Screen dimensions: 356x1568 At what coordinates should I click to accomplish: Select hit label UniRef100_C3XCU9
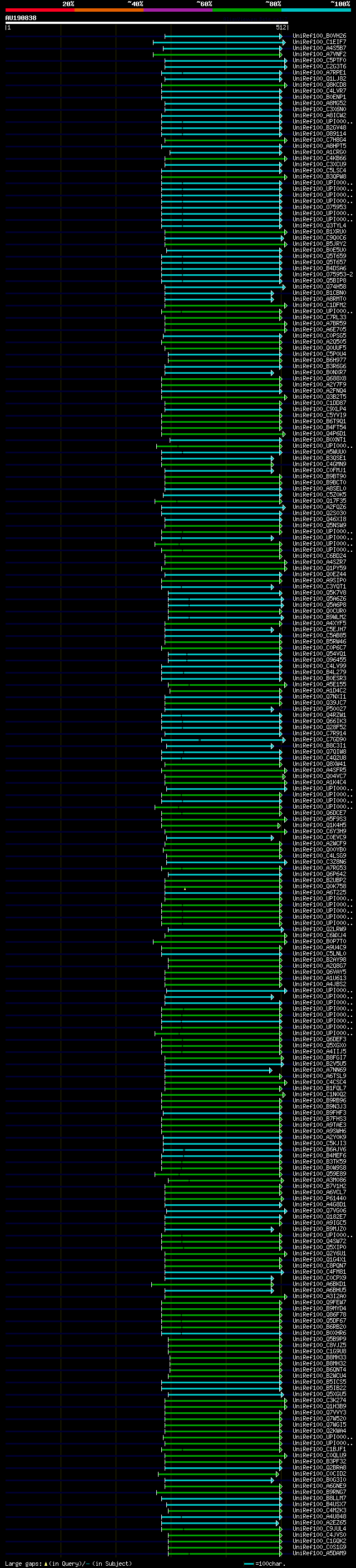319,164
